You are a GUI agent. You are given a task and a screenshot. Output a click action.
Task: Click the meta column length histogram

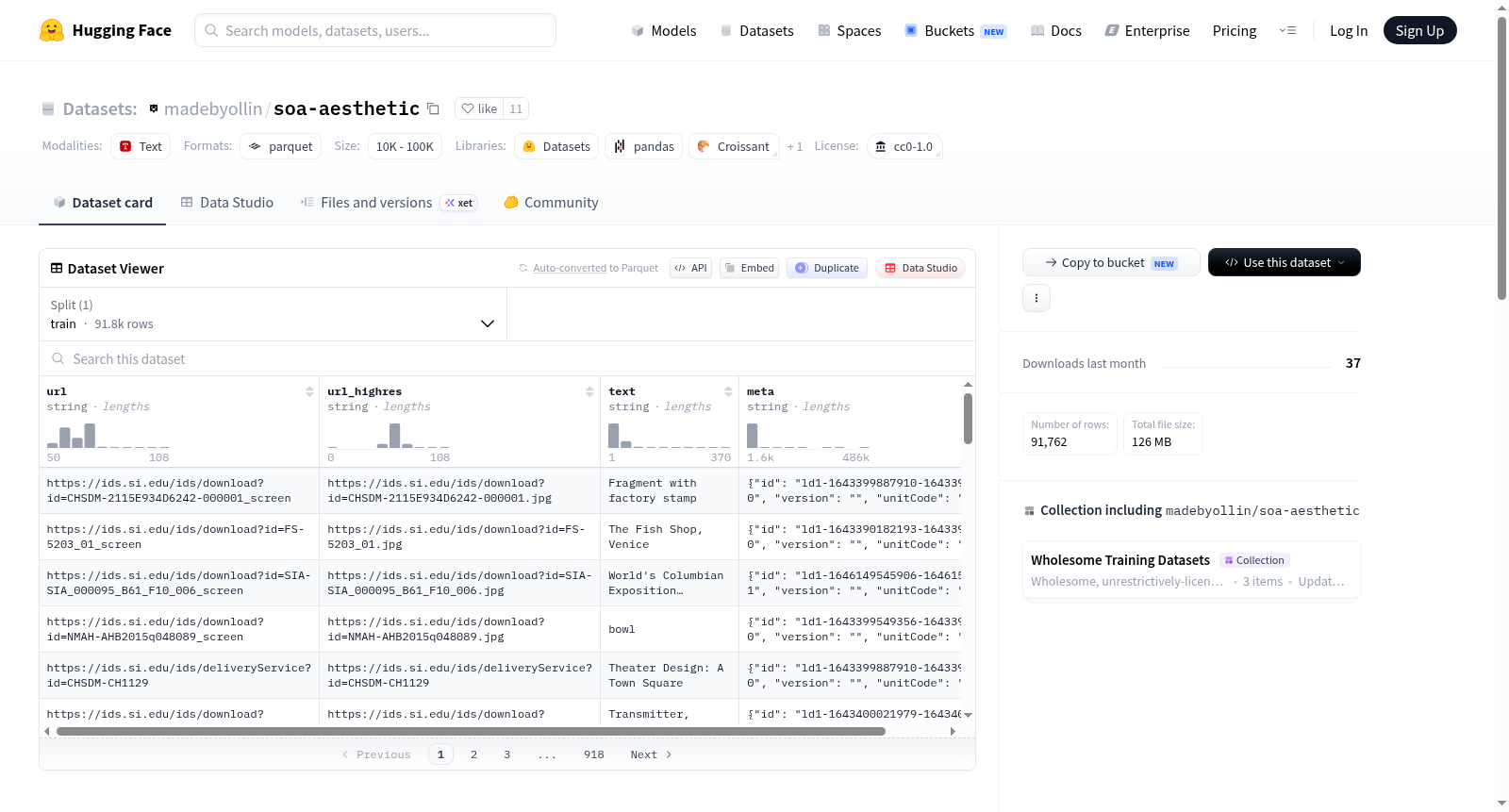pyautogui.click(x=808, y=435)
